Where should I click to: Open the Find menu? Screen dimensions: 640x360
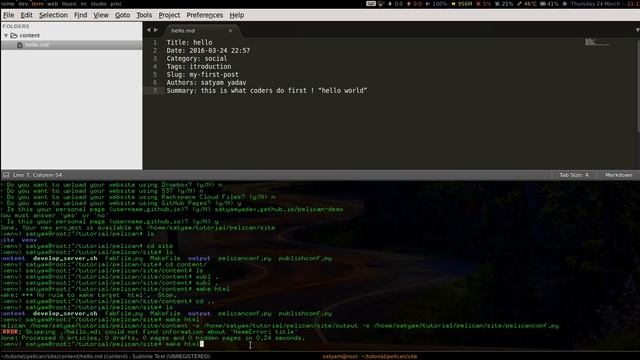[80, 15]
